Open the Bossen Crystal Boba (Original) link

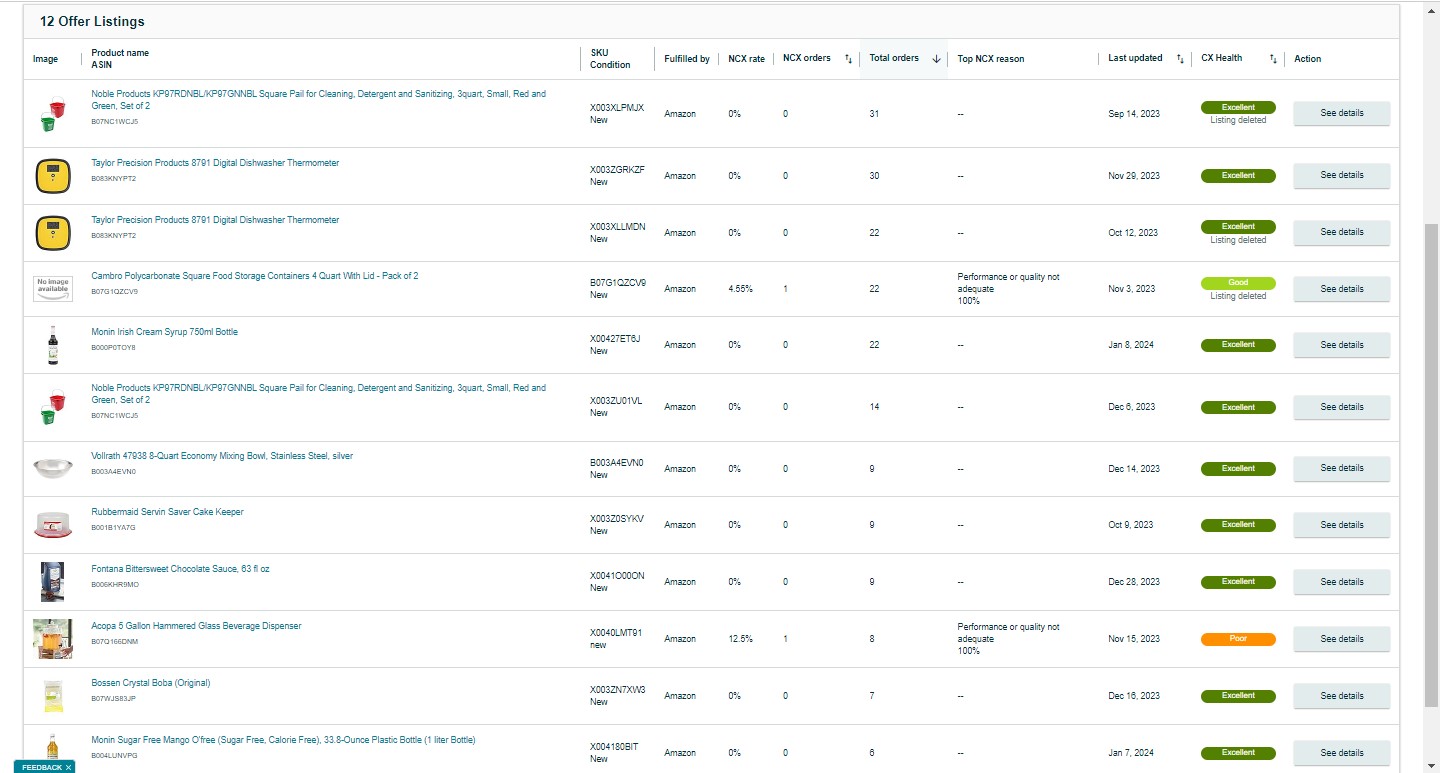click(150, 683)
